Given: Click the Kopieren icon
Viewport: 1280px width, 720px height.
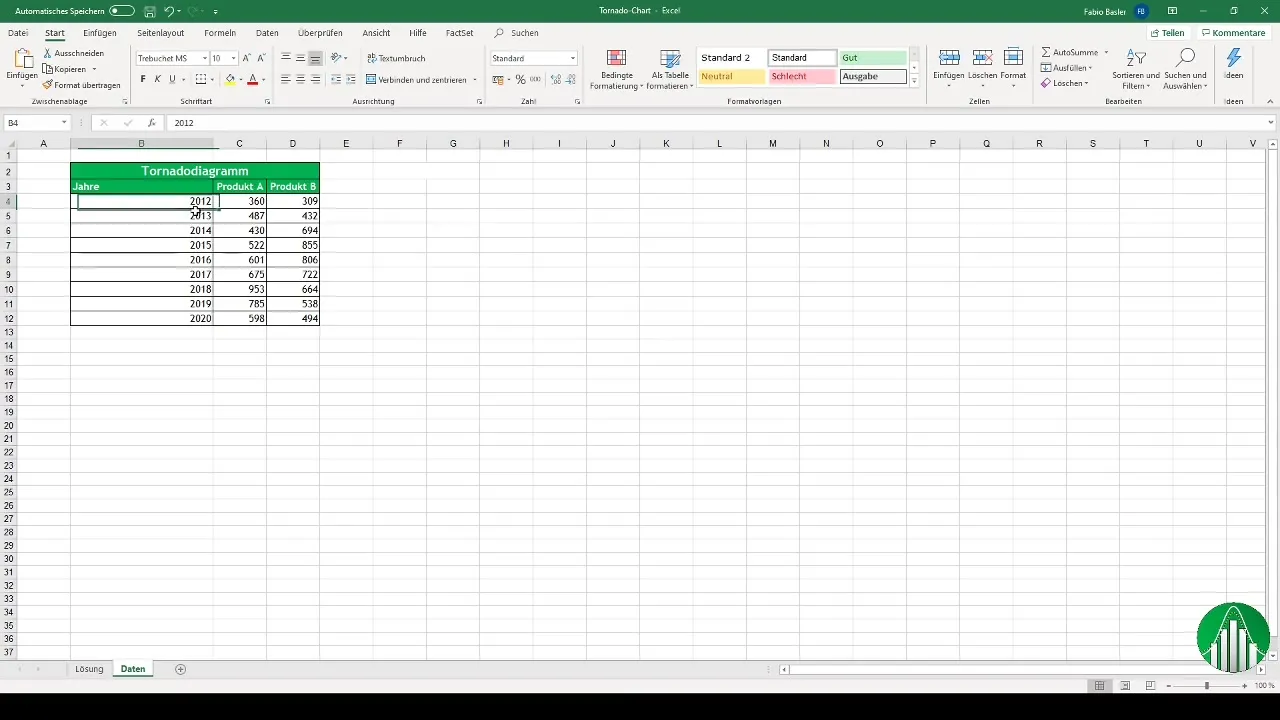Looking at the screenshot, I should point(48,69).
